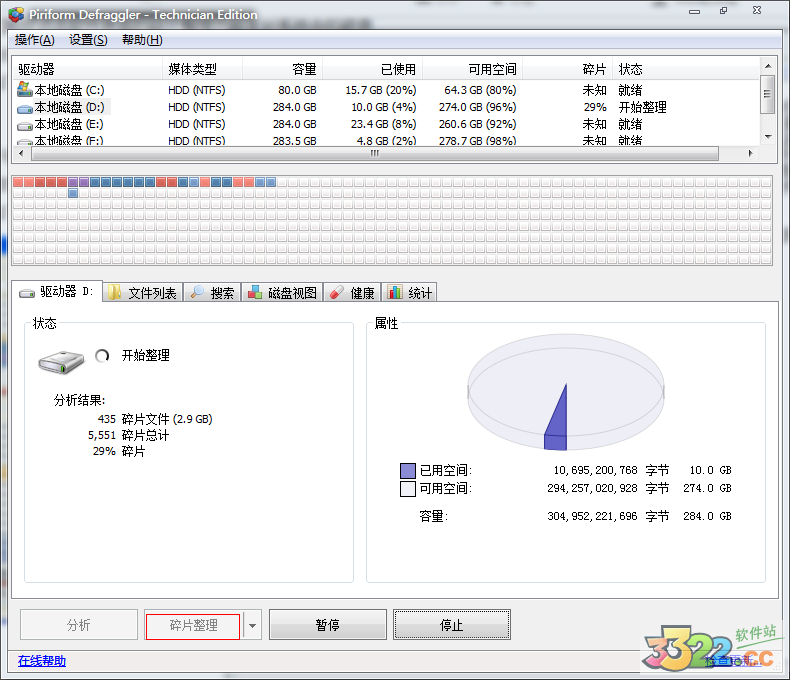Click drive list horizontal scroll left arrow

click(x=21, y=154)
